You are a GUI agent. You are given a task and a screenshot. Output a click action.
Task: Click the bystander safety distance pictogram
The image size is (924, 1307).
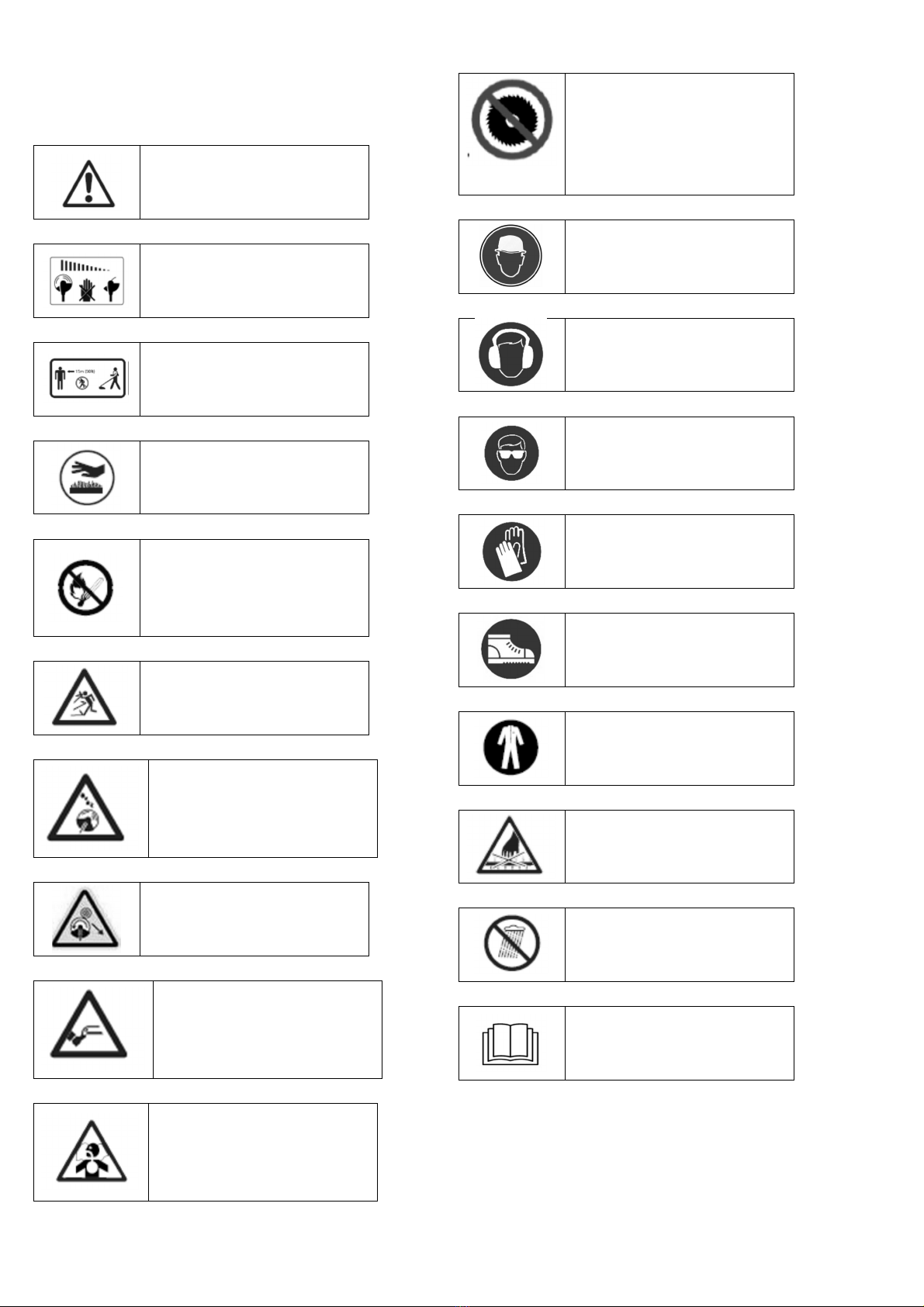88,379
